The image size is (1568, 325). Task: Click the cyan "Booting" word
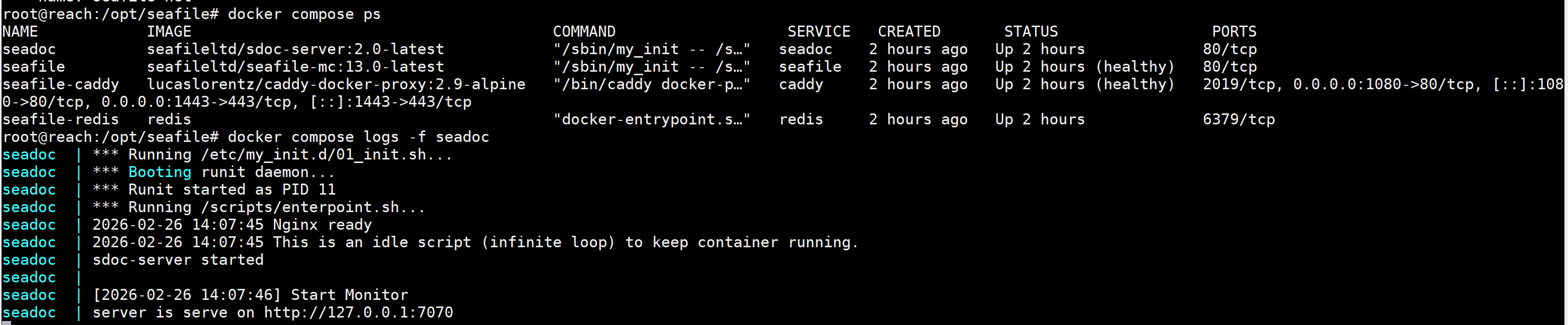[x=160, y=172]
